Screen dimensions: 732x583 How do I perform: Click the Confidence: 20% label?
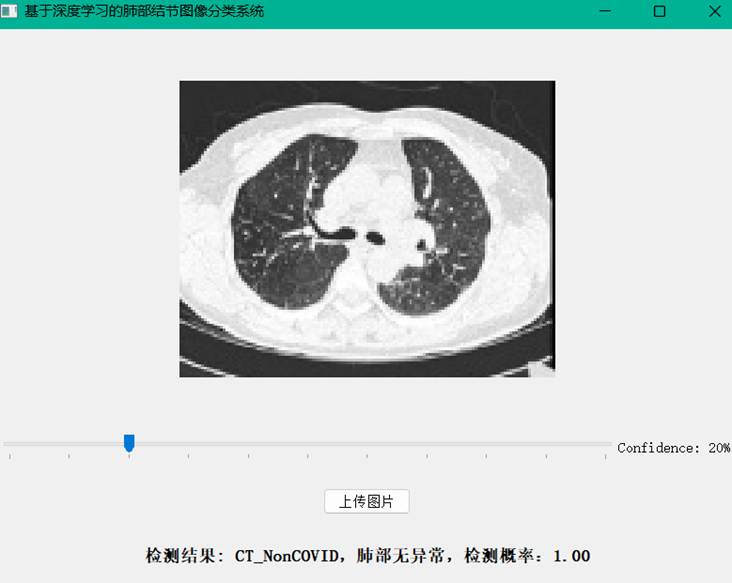[x=673, y=448]
